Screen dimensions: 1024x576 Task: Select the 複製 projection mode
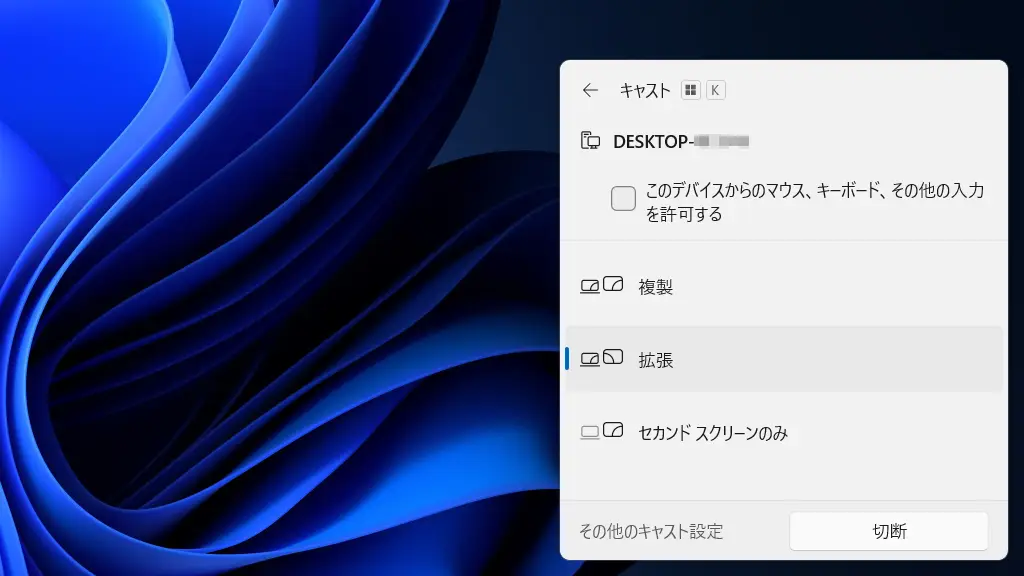pos(656,287)
